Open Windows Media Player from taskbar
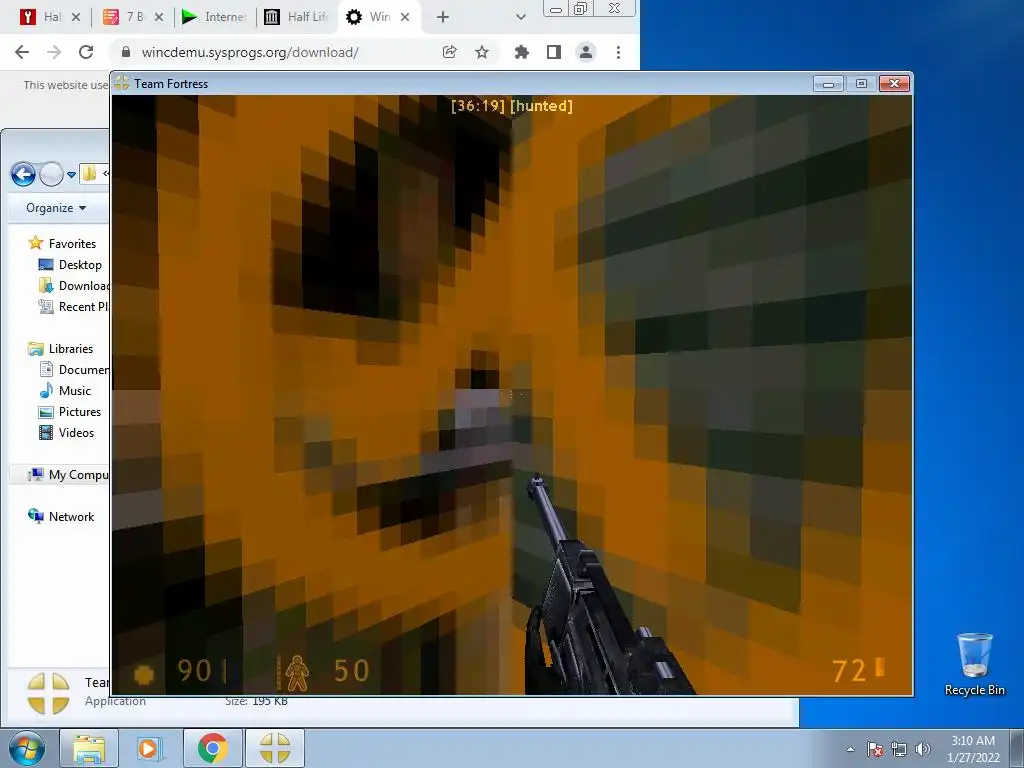 click(148, 748)
